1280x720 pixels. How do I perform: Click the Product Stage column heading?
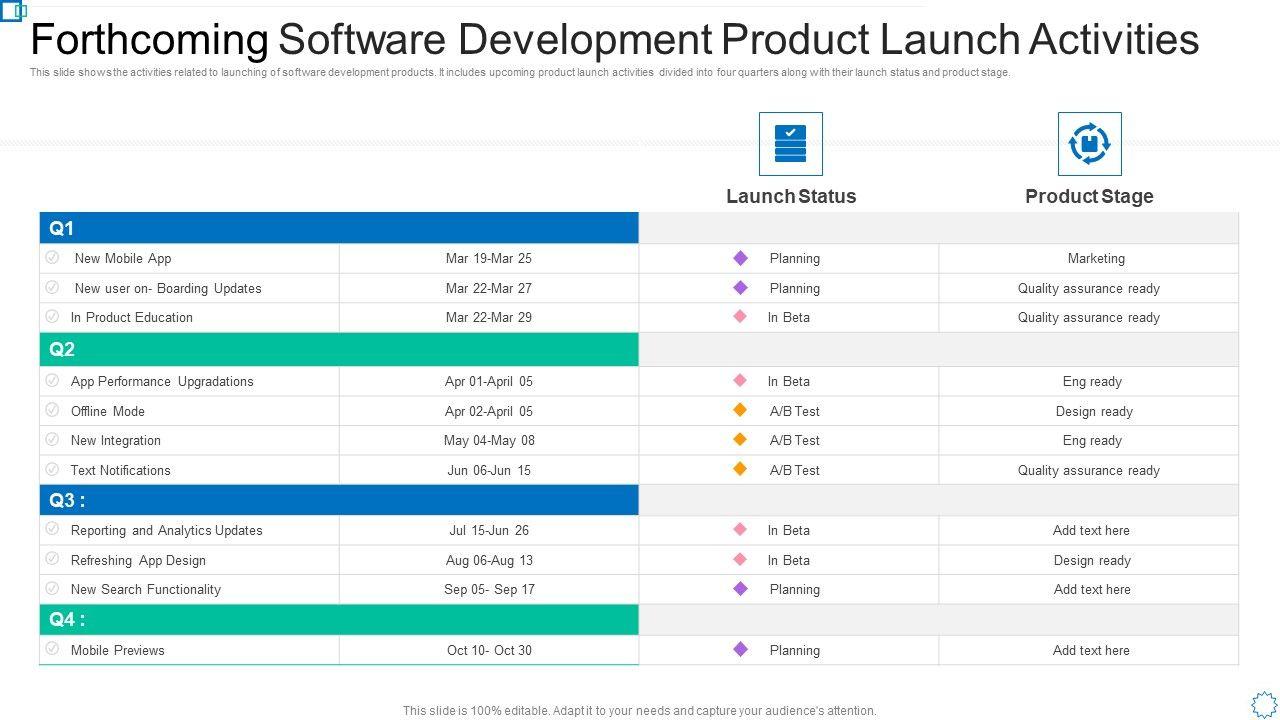(1089, 196)
